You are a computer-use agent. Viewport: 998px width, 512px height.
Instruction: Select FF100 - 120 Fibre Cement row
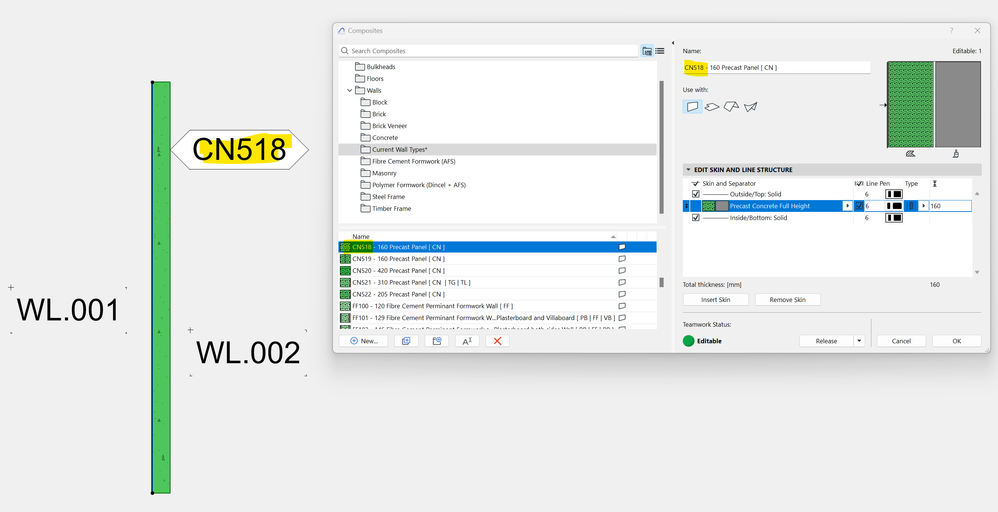498,306
